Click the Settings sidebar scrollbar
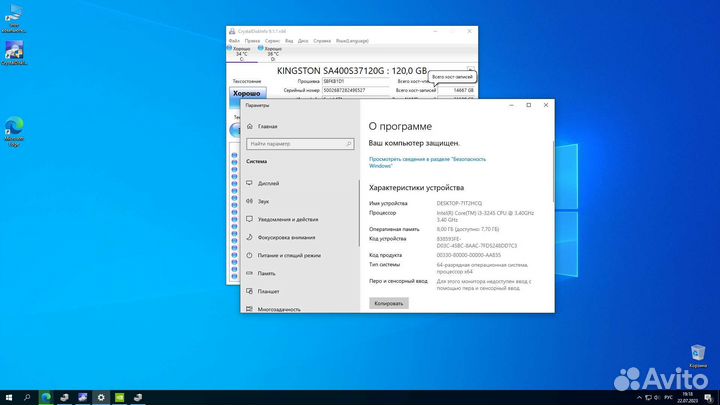 359,213
